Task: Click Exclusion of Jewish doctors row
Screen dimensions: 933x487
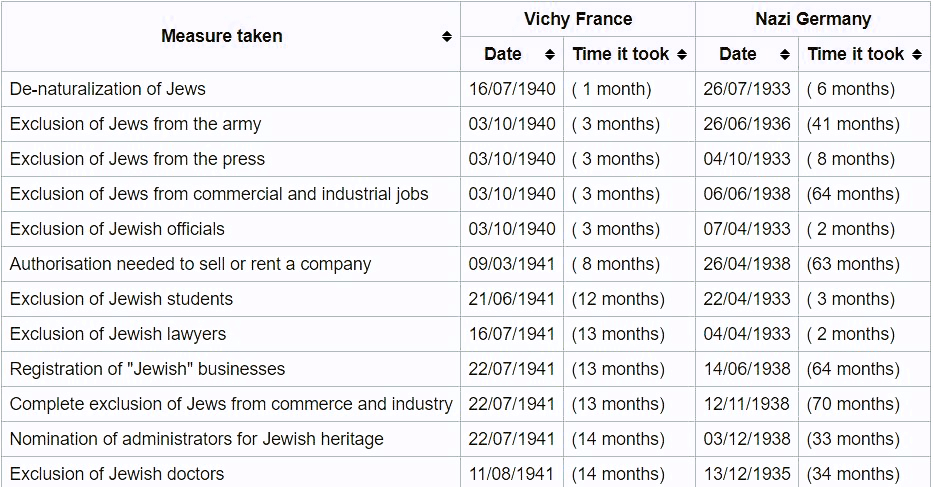Action: [117, 474]
